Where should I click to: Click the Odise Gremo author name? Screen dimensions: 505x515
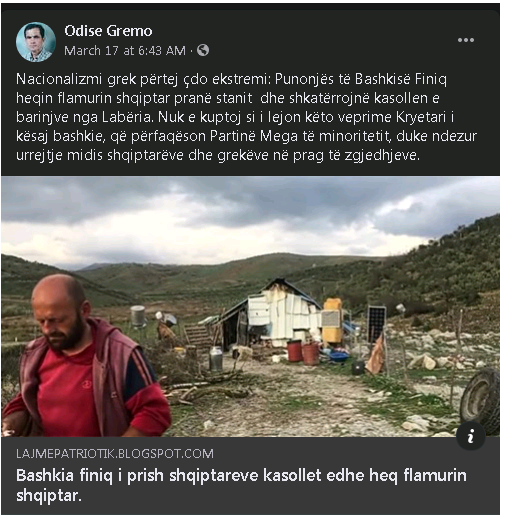[x=108, y=31]
